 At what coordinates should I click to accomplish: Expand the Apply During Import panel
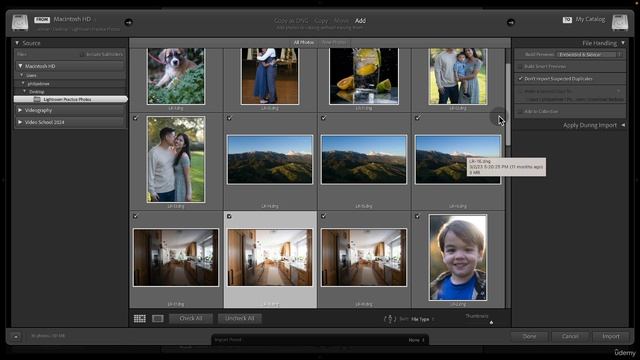click(x=623, y=125)
